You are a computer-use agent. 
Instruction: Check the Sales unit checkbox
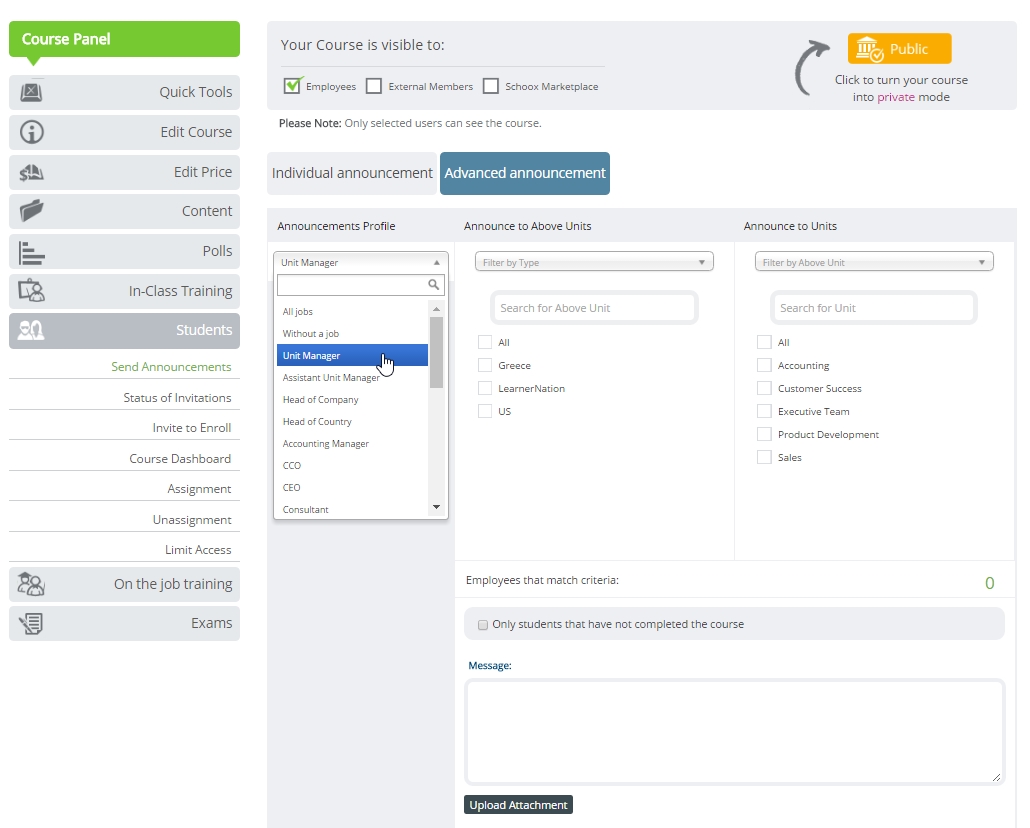[764, 457]
